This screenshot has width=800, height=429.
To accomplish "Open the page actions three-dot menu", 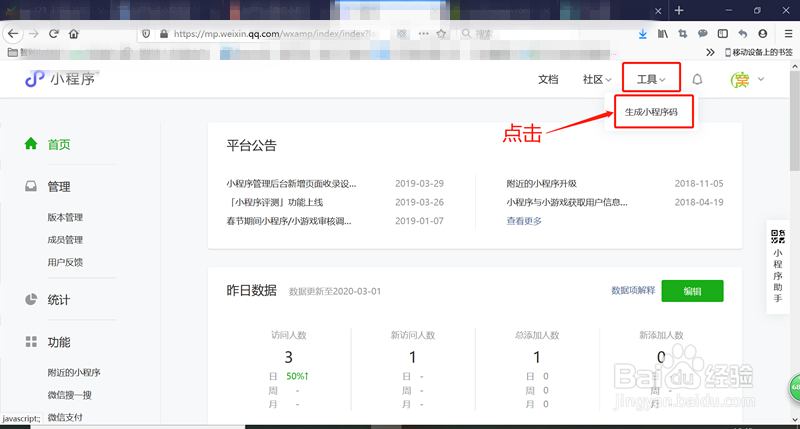I will pyautogui.click(x=423, y=34).
